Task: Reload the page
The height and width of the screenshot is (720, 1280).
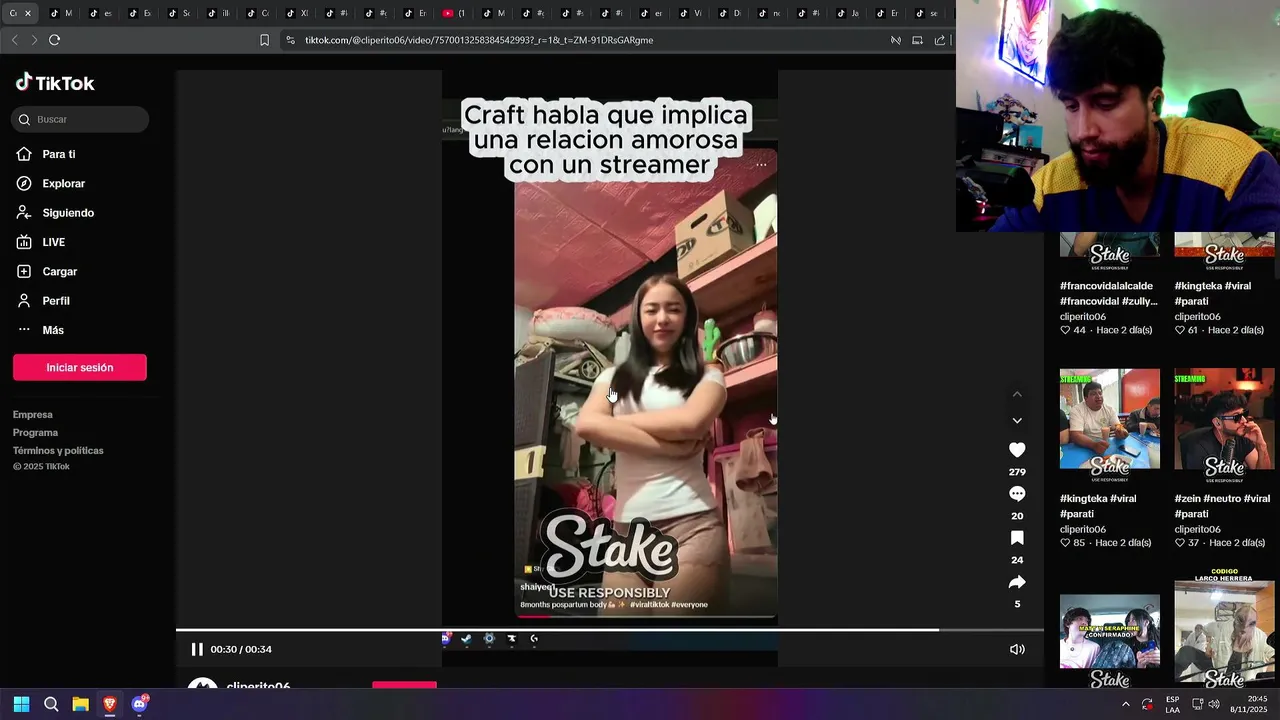Action: 54,40
